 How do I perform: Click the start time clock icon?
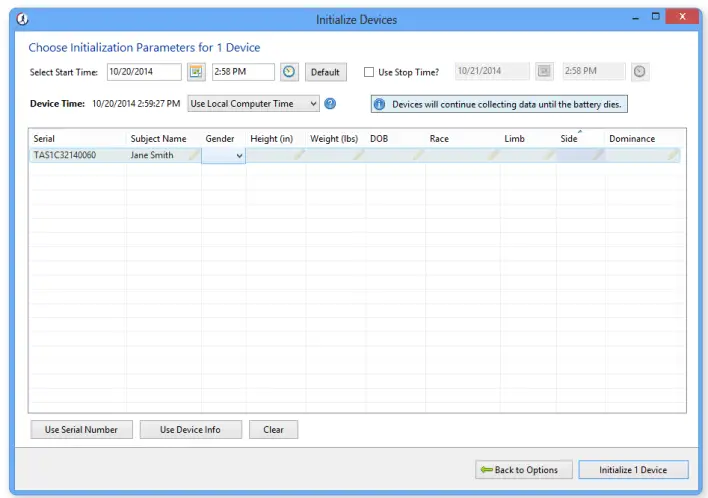[x=289, y=72]
